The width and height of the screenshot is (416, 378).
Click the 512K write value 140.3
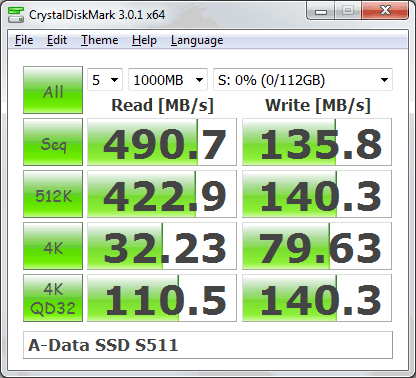[x=317, y=194]
